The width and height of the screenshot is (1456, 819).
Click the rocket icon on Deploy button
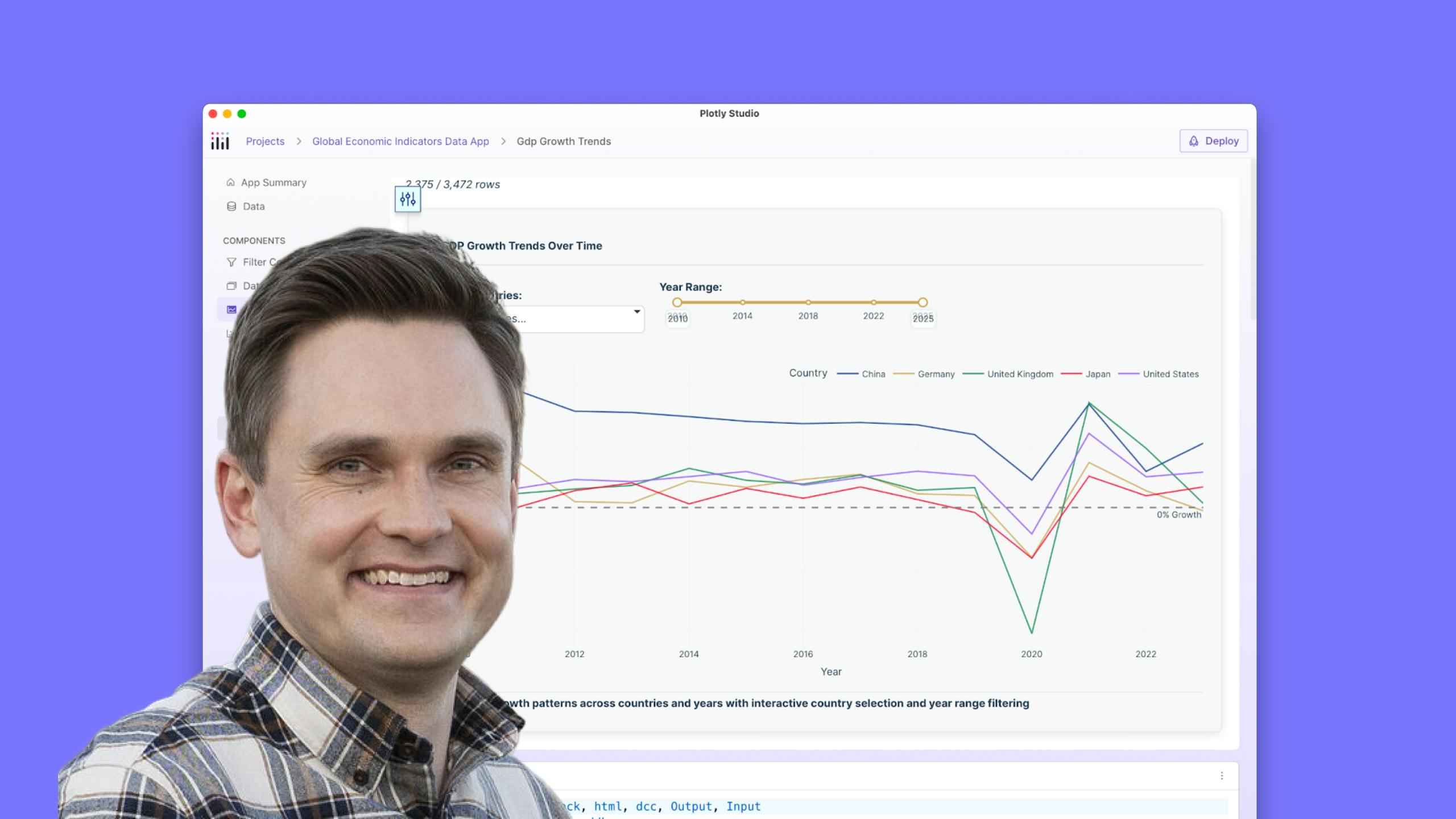[1193, 141]
